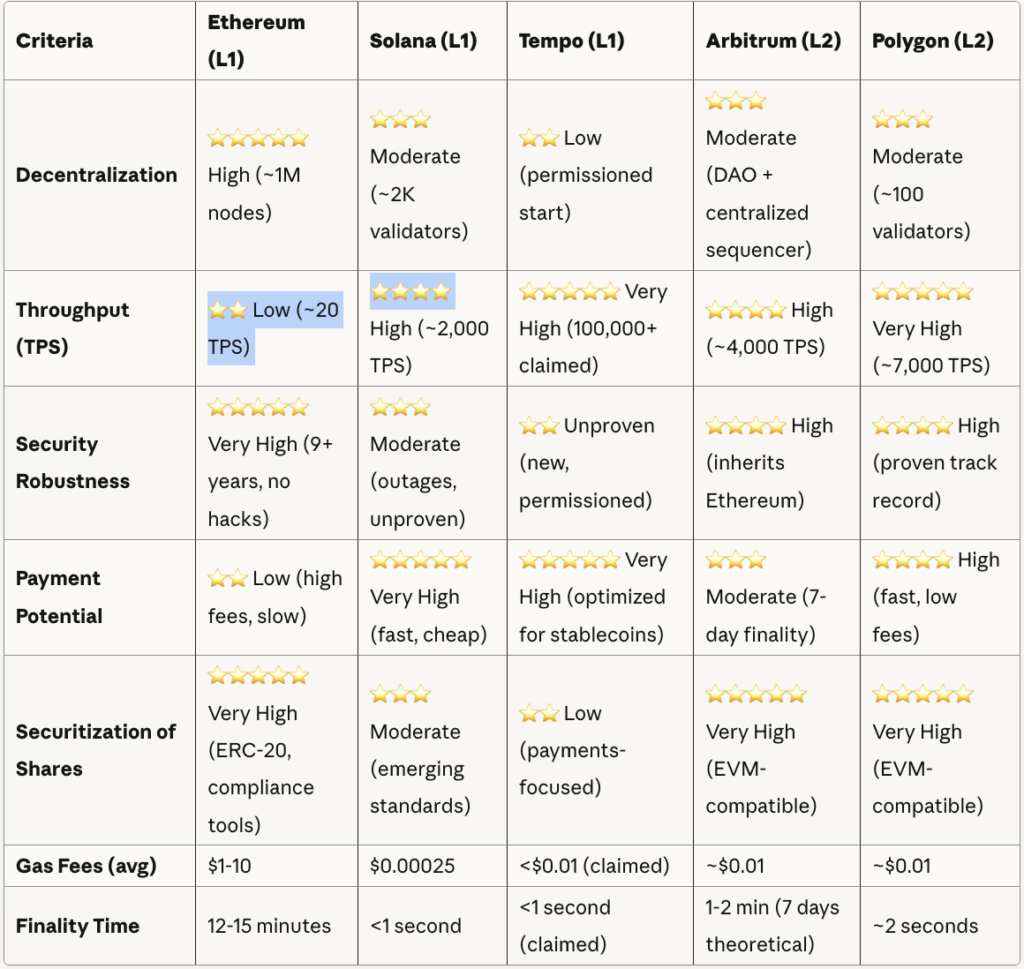Click Solana's highlighted four-star Throughput rating
This screenshot has width=1024, height=969.
410,291
